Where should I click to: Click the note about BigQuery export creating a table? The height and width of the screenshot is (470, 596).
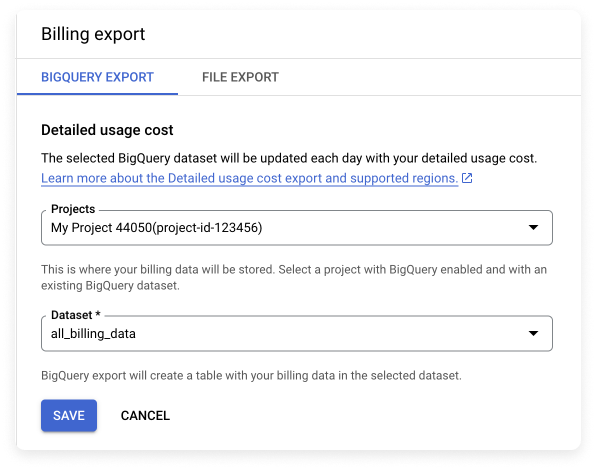(x=251, y=375)
